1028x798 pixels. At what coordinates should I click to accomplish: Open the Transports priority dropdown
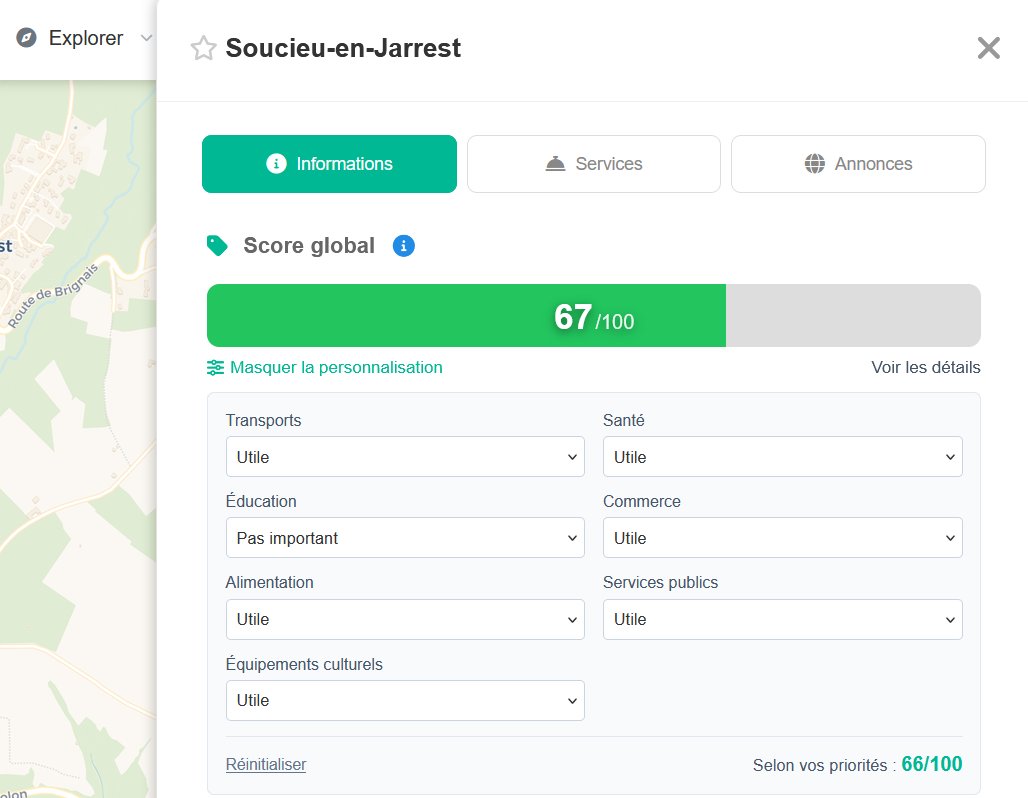click(x=405, y=457)
